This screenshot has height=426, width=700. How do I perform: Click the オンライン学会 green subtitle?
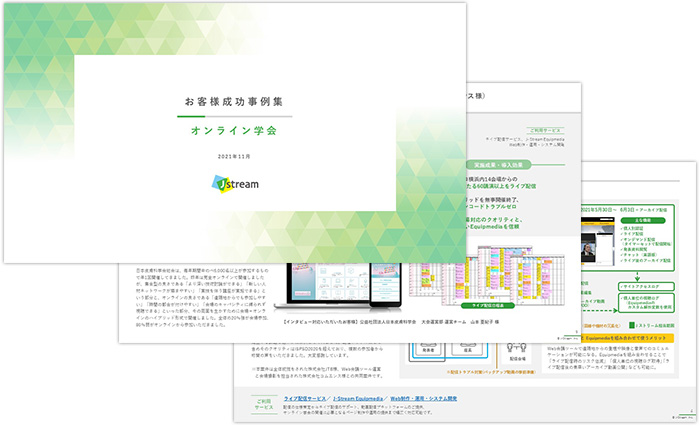pos(234,130)
